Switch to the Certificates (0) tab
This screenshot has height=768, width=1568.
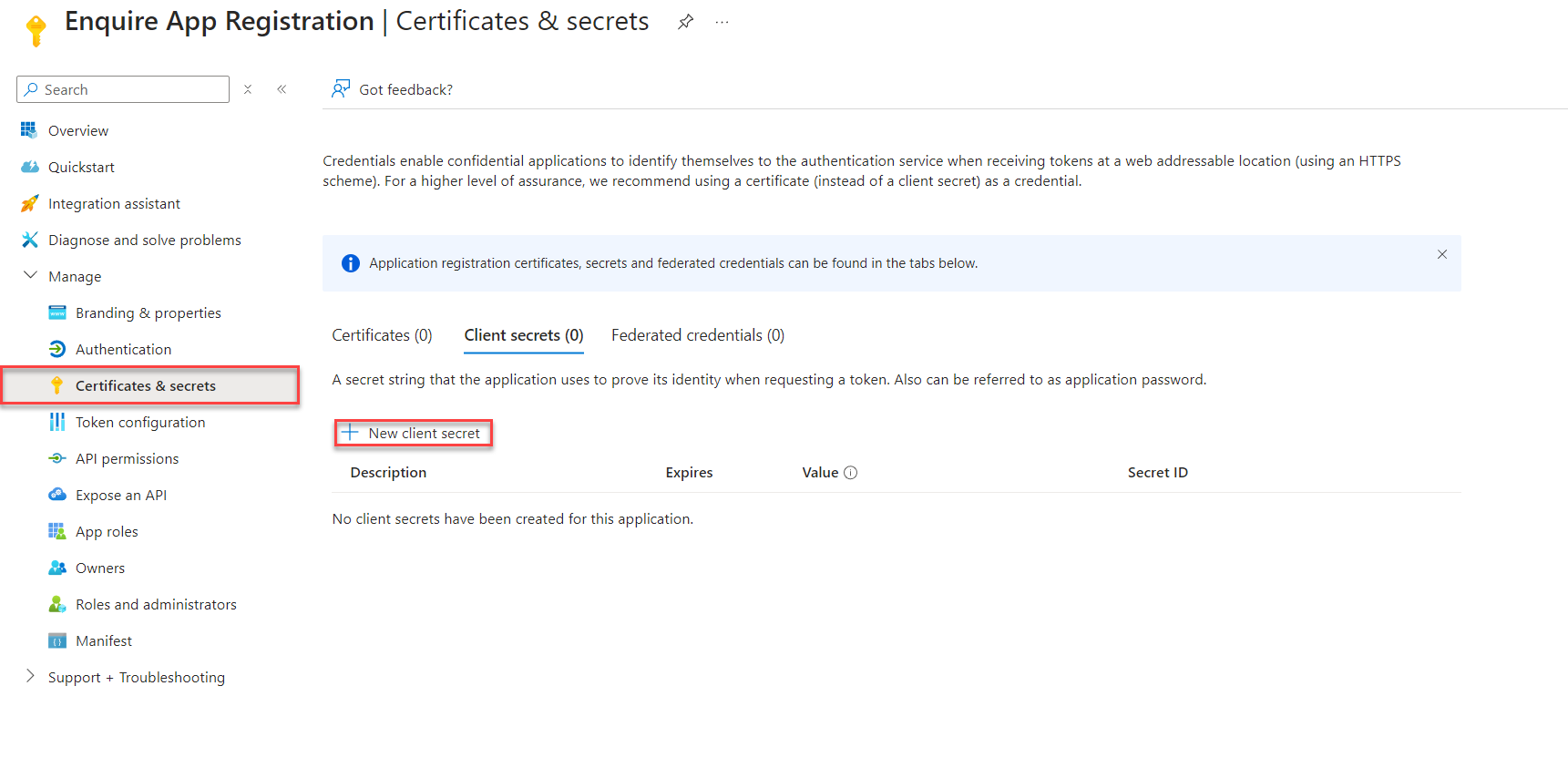click(382, 335)
